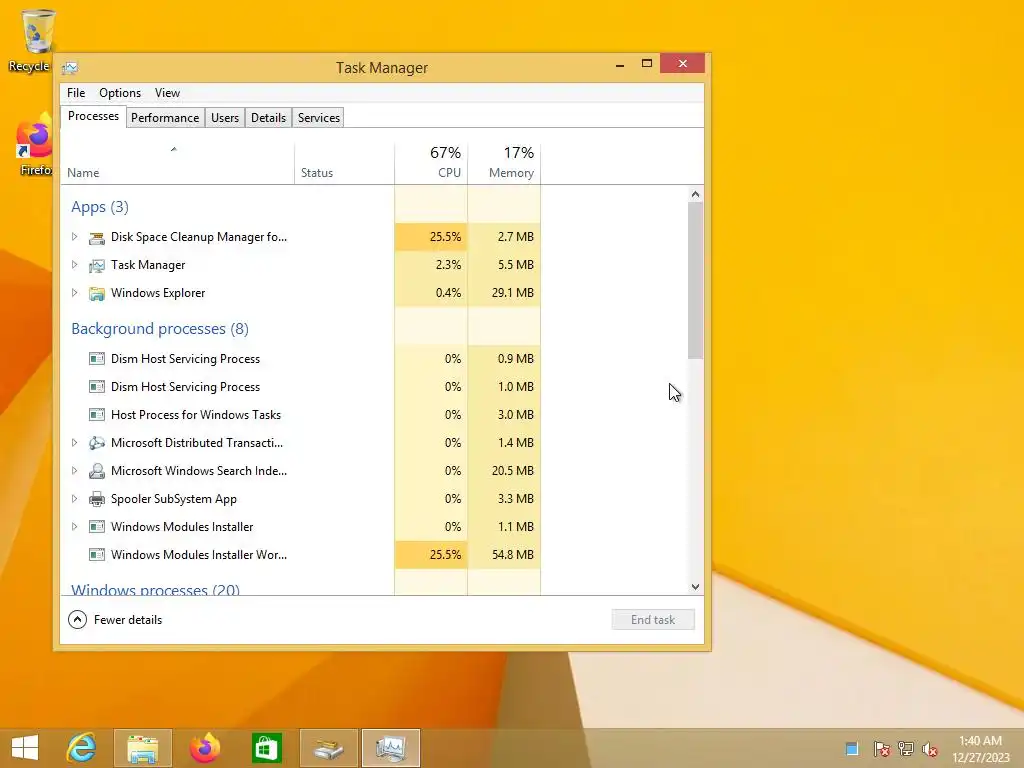Open File Explorer from the taskbar

142,748
